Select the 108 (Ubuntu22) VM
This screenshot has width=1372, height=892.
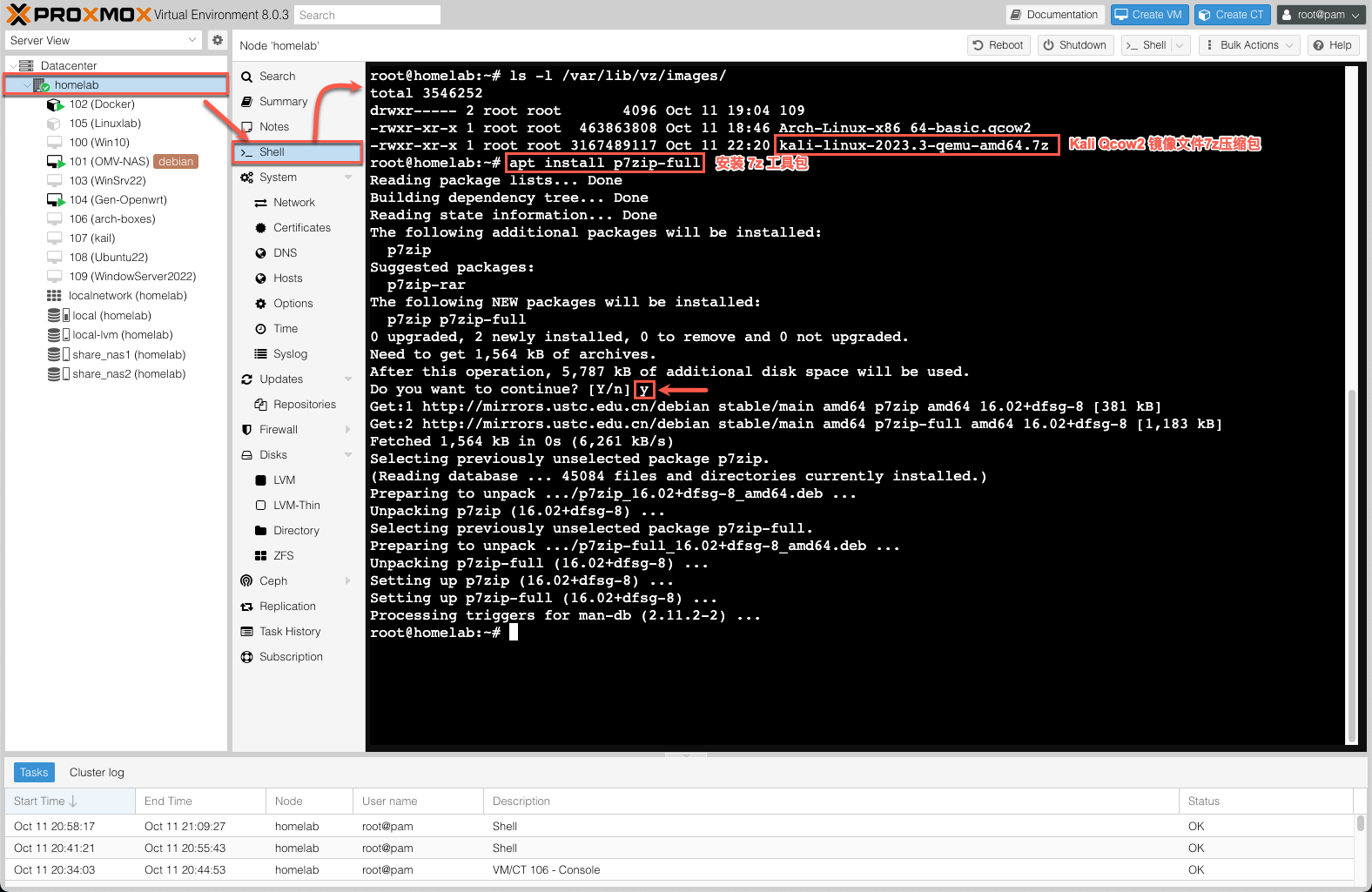point(109,258)
